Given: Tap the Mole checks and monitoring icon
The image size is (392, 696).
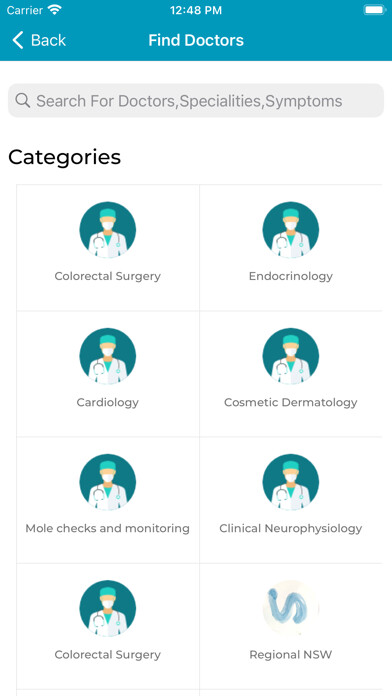Looking at the screenshot, I should point(108,482).
